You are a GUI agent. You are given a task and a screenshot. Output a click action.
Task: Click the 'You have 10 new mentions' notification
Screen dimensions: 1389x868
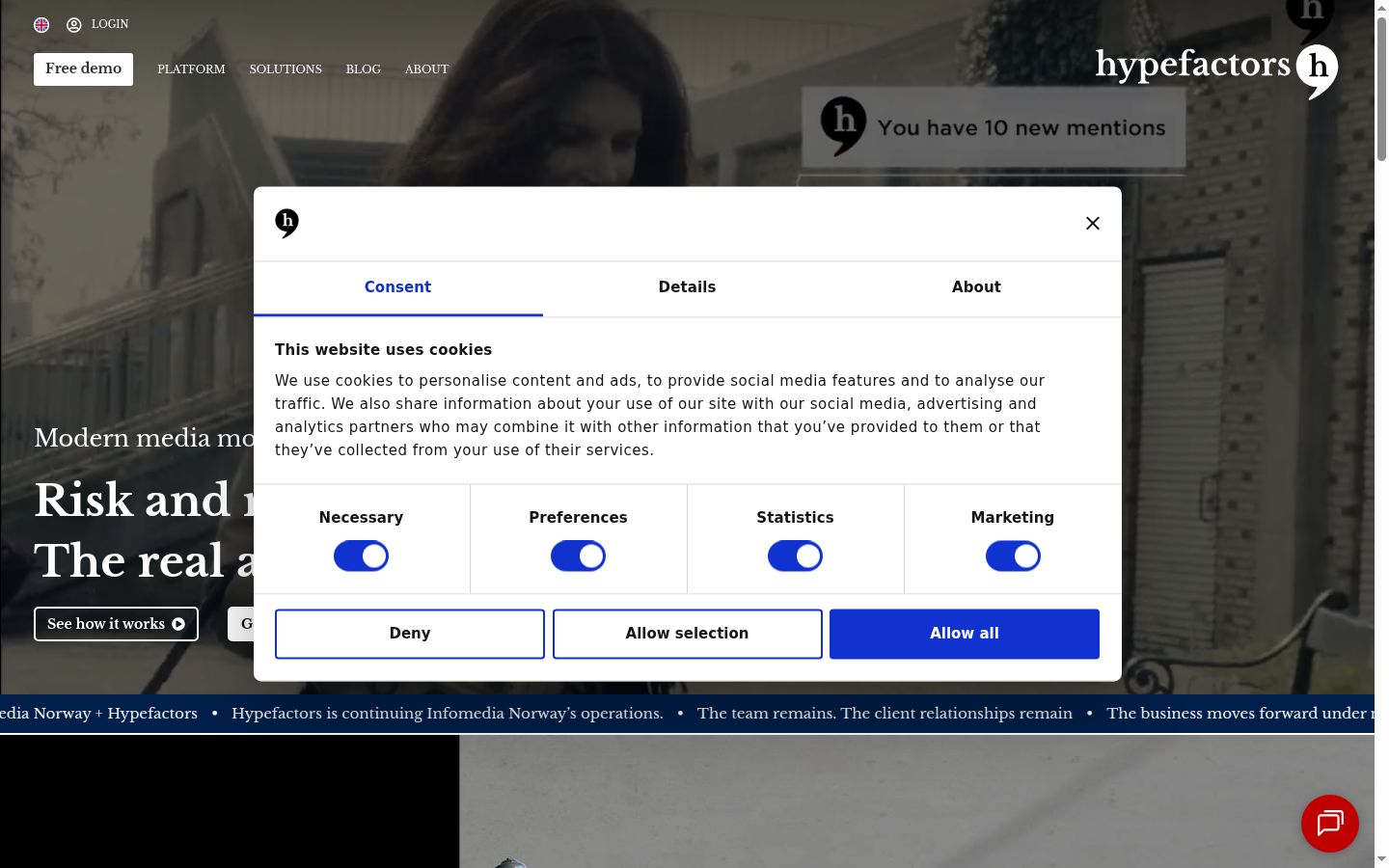tap(994, 127)
